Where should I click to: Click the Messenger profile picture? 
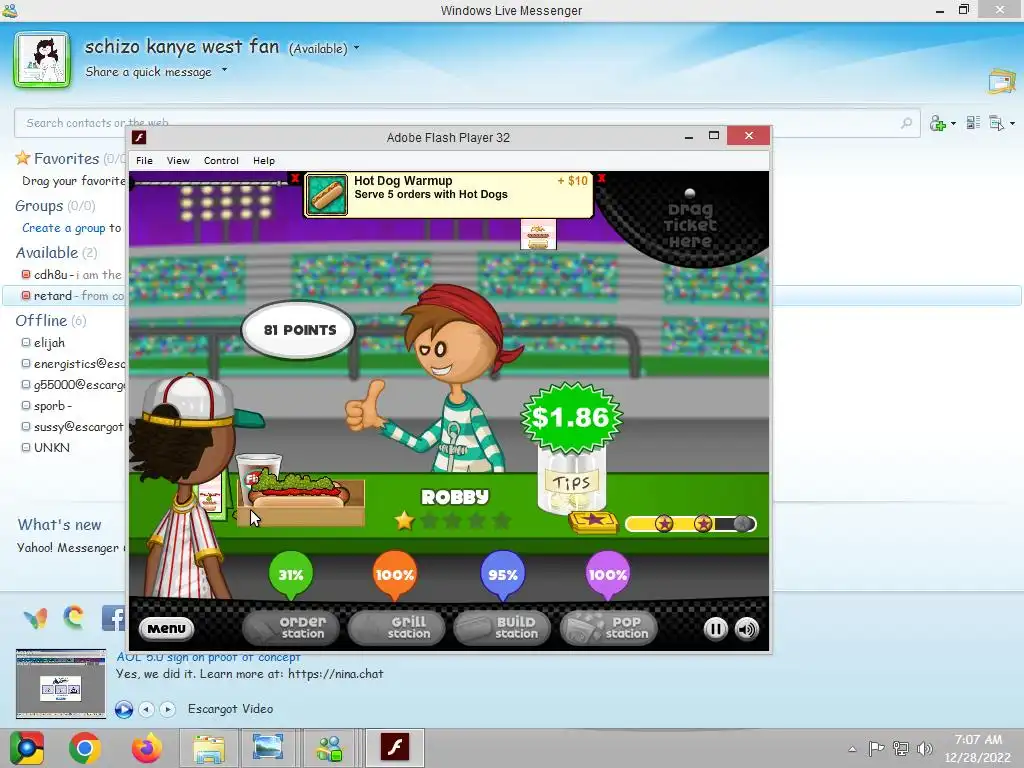pos(42,59)
